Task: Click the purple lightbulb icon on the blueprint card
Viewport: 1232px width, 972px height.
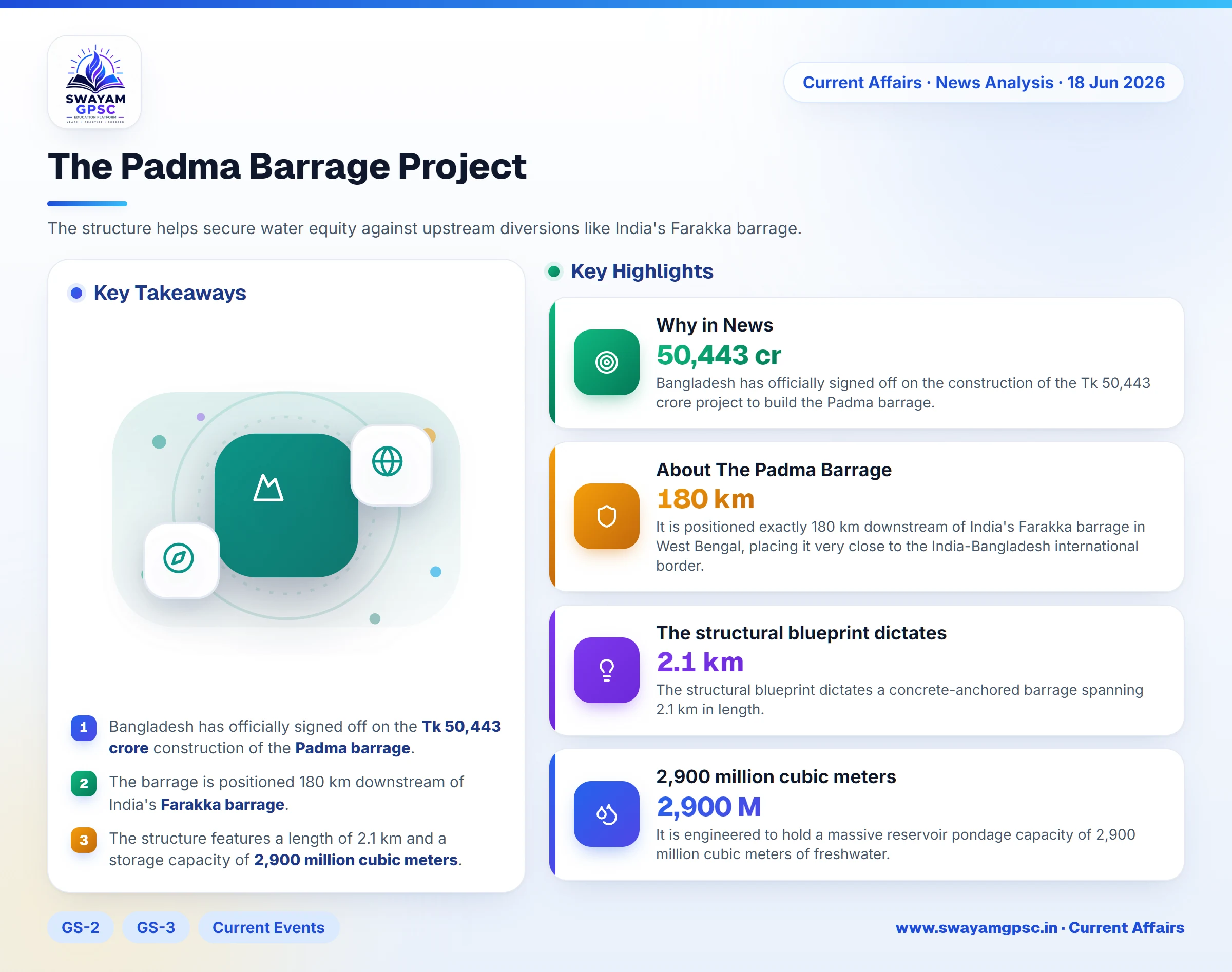Action: (606, 670)
